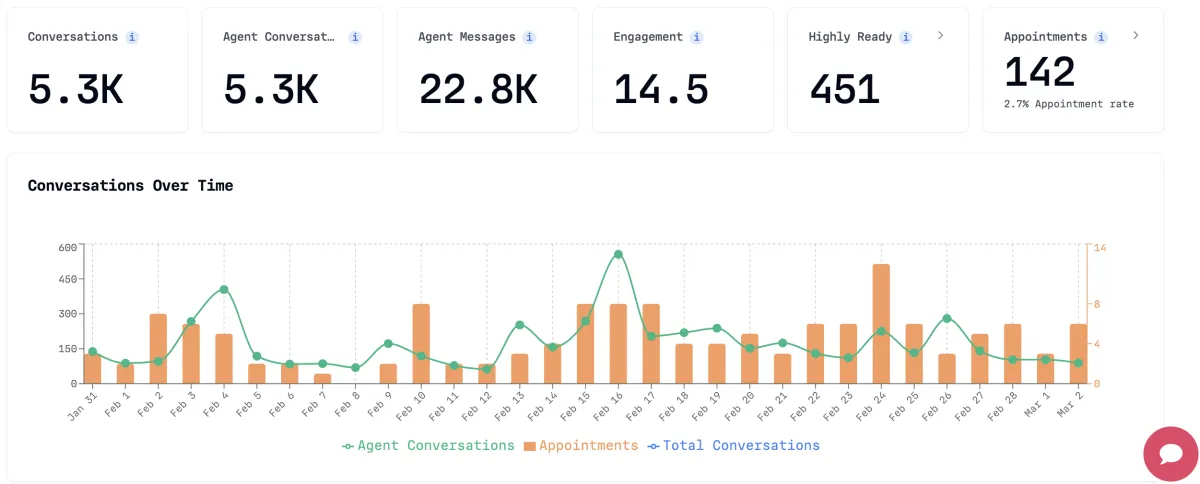Click the 5.3K Conversations value
This screenshot has height=484, width=1200.
click(75, 89)
